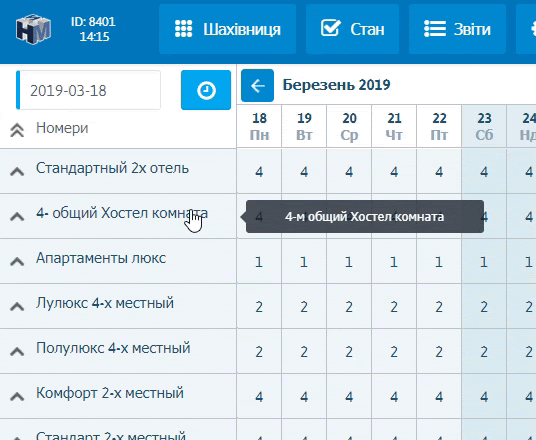Click Полулюкс 4-х местный row name
Viewport: 536px width, 440px height.
(x=113, y=348)
